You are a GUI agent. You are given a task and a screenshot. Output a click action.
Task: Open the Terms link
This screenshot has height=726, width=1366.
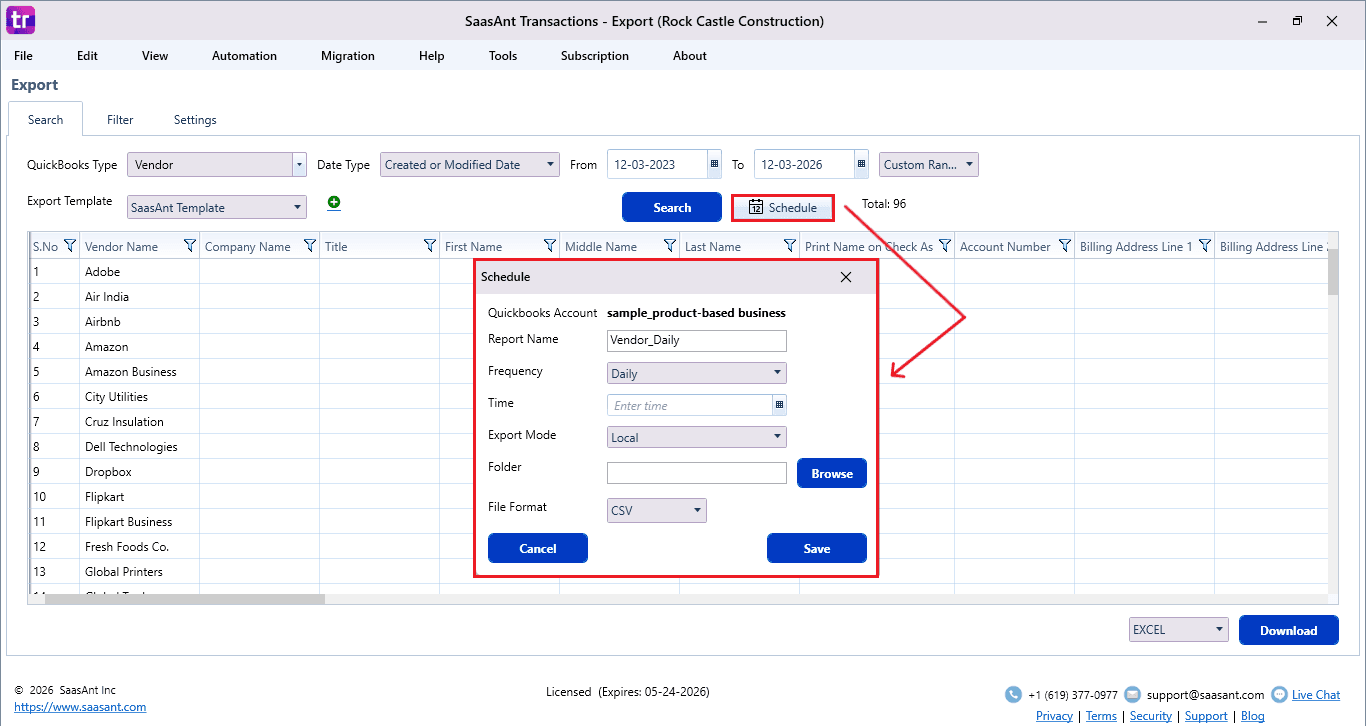click(1101, 716)
